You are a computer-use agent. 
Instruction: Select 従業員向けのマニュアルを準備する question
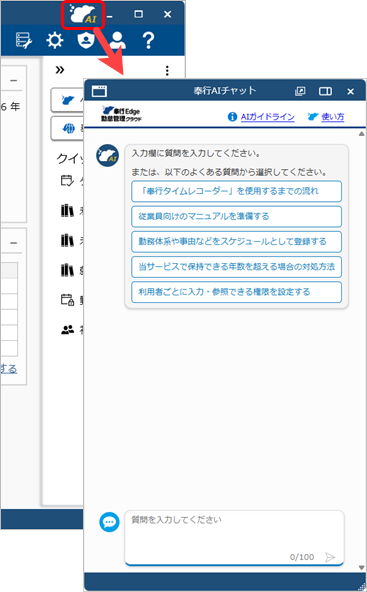pyautogui.click(x=236, y=216)
